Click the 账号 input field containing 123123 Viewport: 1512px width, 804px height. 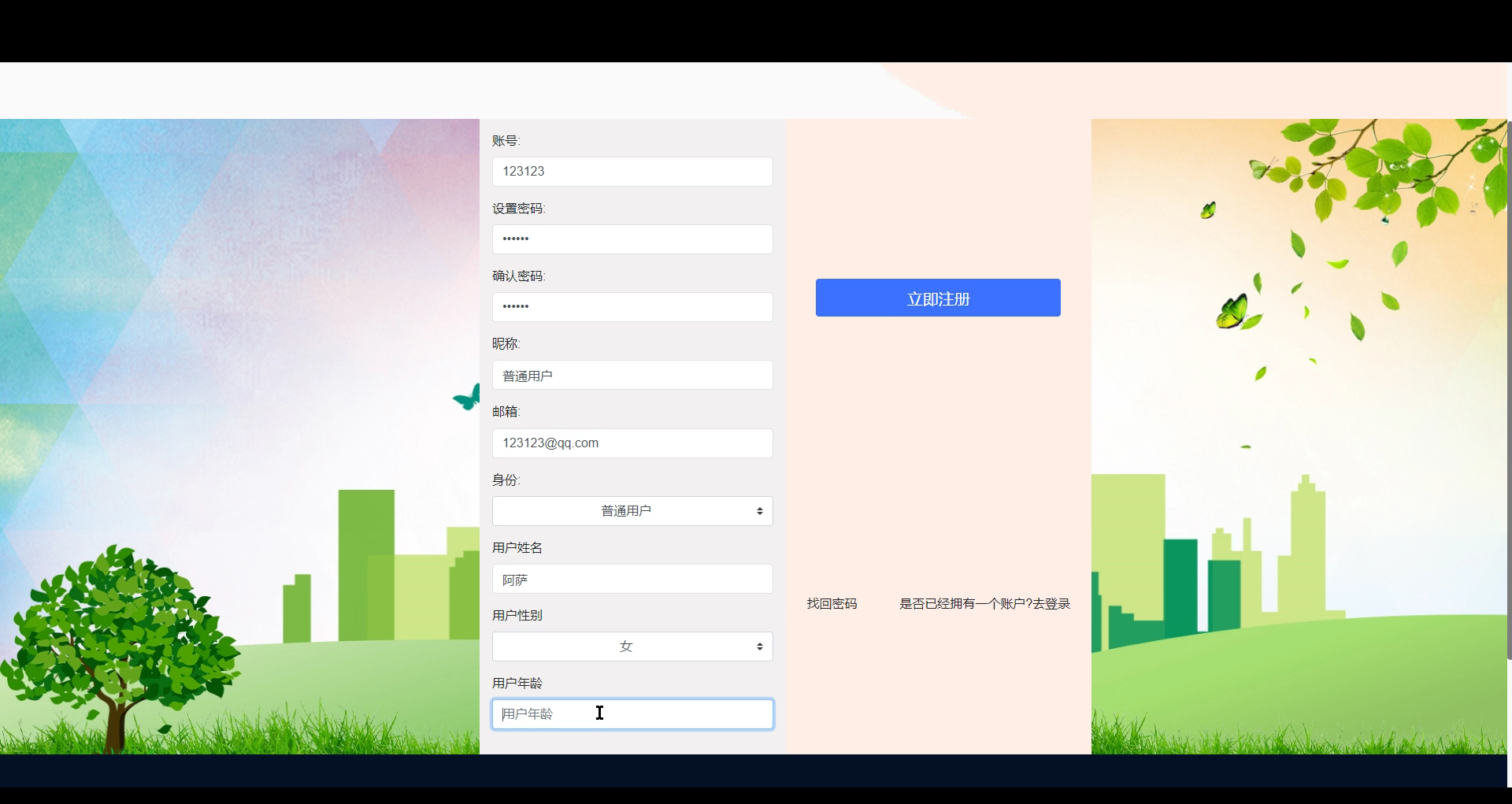tap(632, 172)
